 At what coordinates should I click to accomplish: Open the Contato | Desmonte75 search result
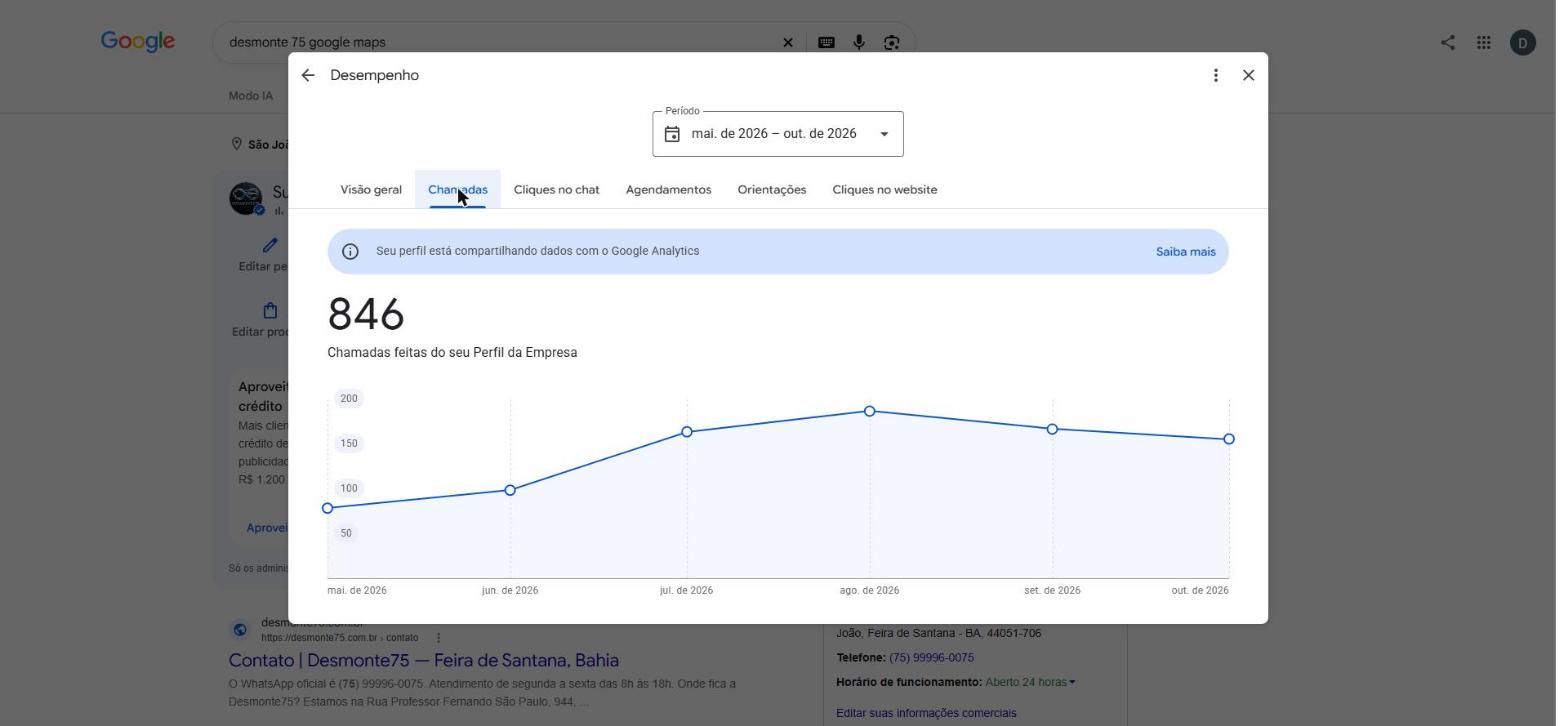click(424, 660)
